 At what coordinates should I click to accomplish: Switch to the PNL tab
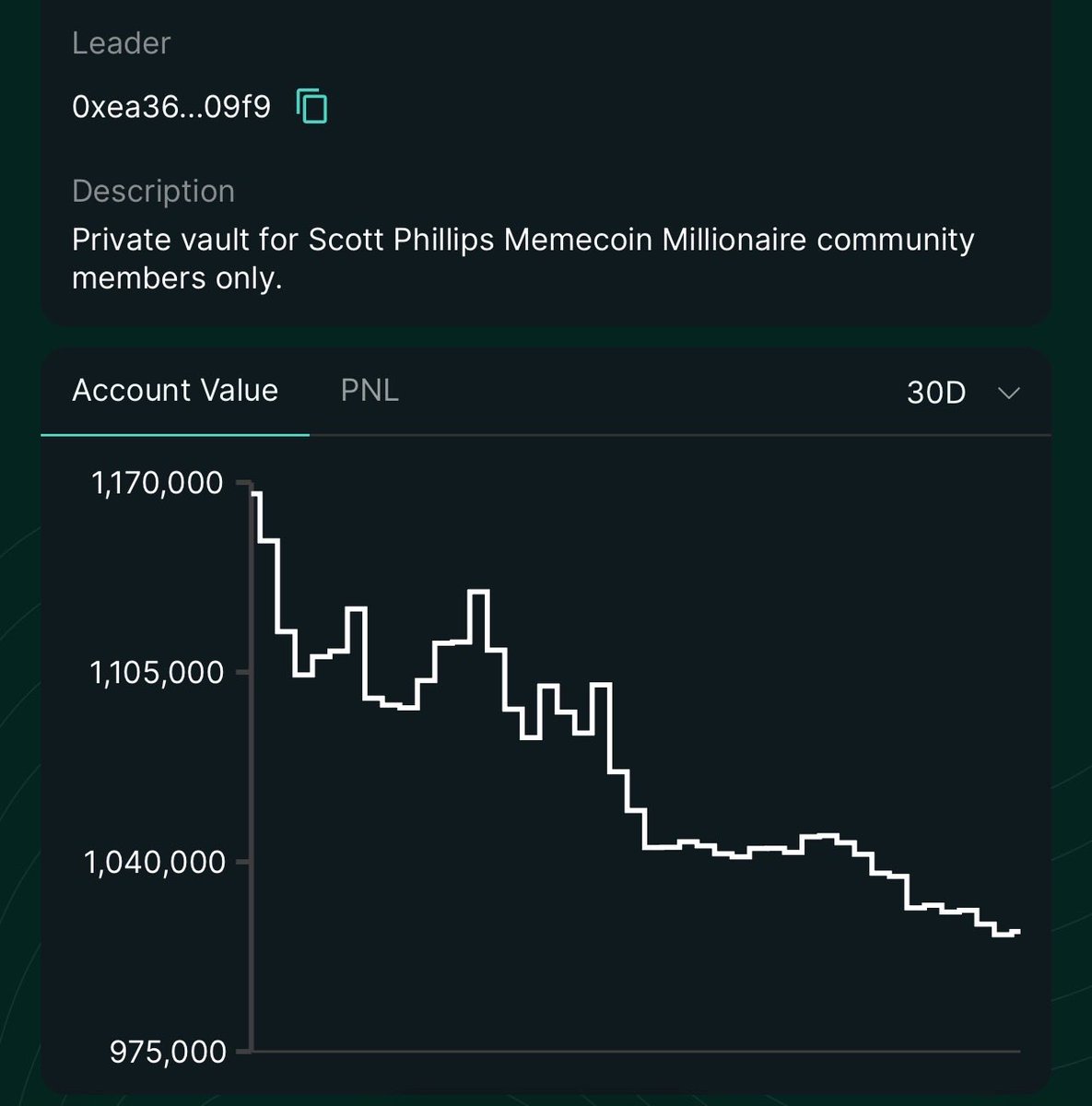pyautogui.click(x=370, y=391)
